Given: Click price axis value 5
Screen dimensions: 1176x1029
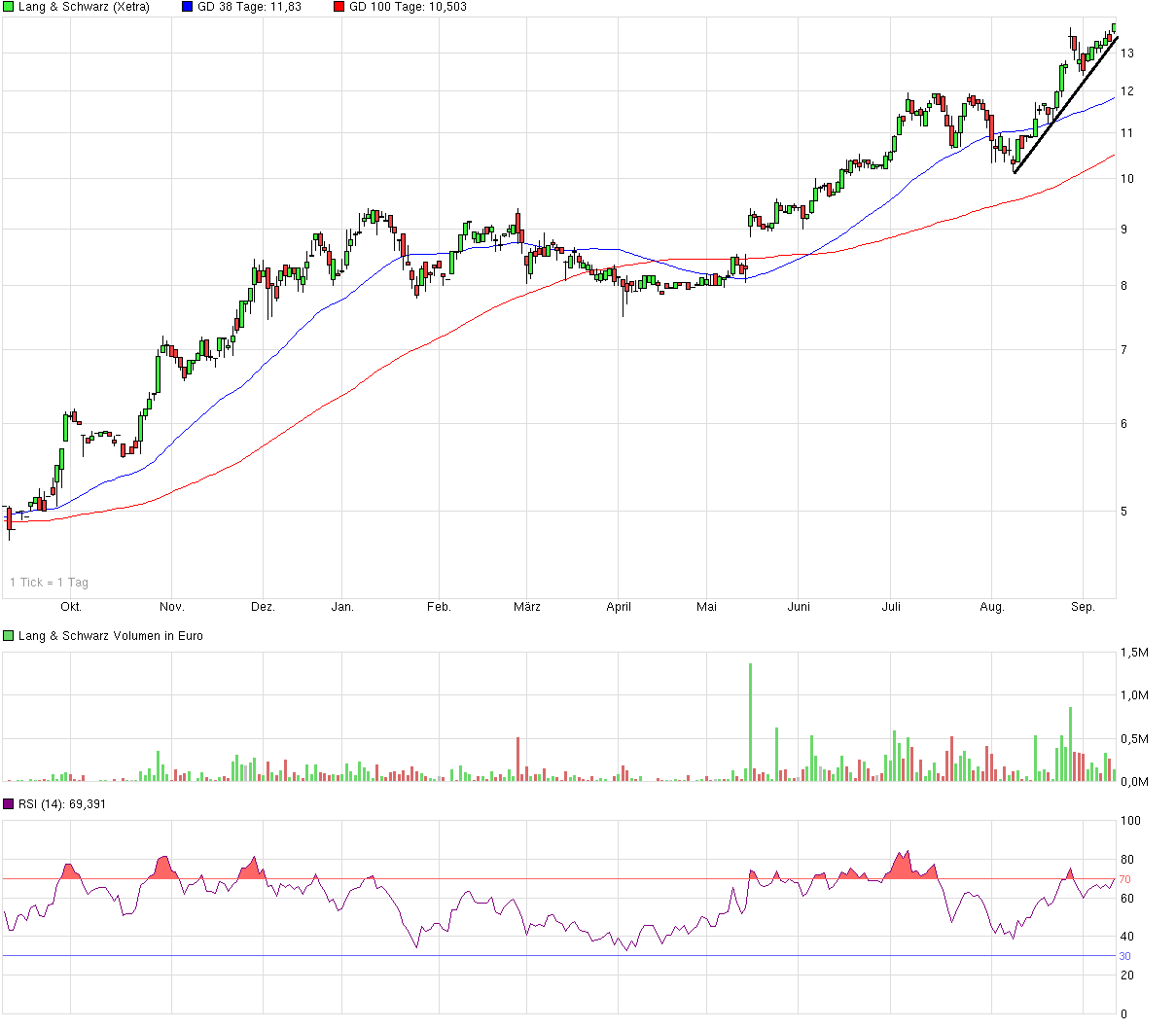Looking at the screenshot, I should point(1124,512).
